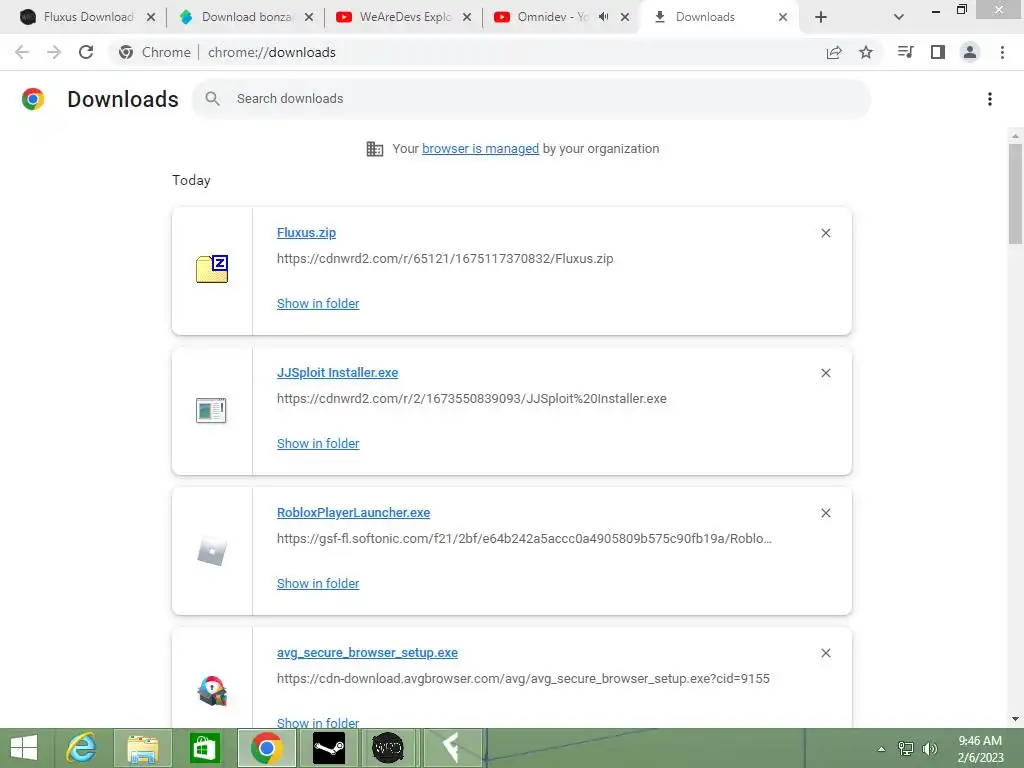Image resolution: width=1024 pixels, height=768 pixels.
Task: Open the Windows Start button
Action: point(24,748)
